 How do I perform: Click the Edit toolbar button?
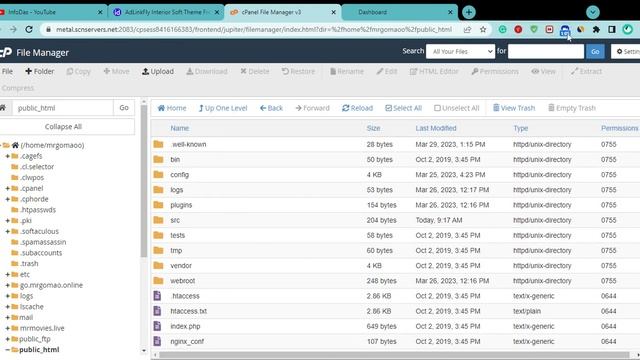coord(387,71)
